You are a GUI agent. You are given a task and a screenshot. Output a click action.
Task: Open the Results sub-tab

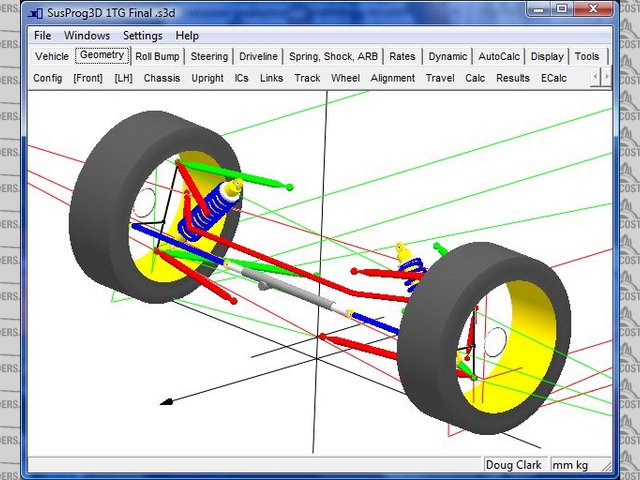coord(513,78)
